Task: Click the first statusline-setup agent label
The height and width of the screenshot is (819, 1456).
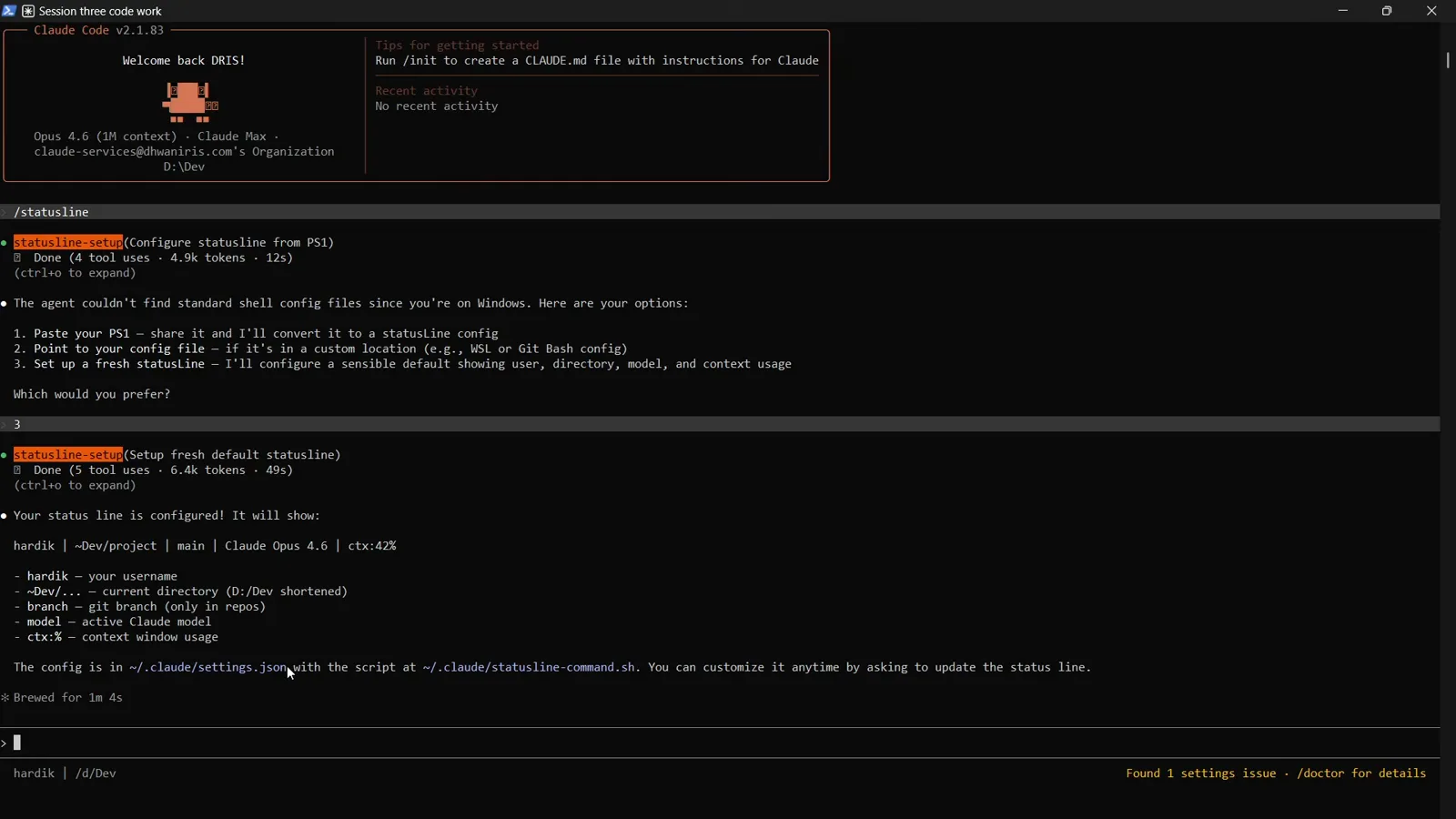Action: (x=68, y=242)
